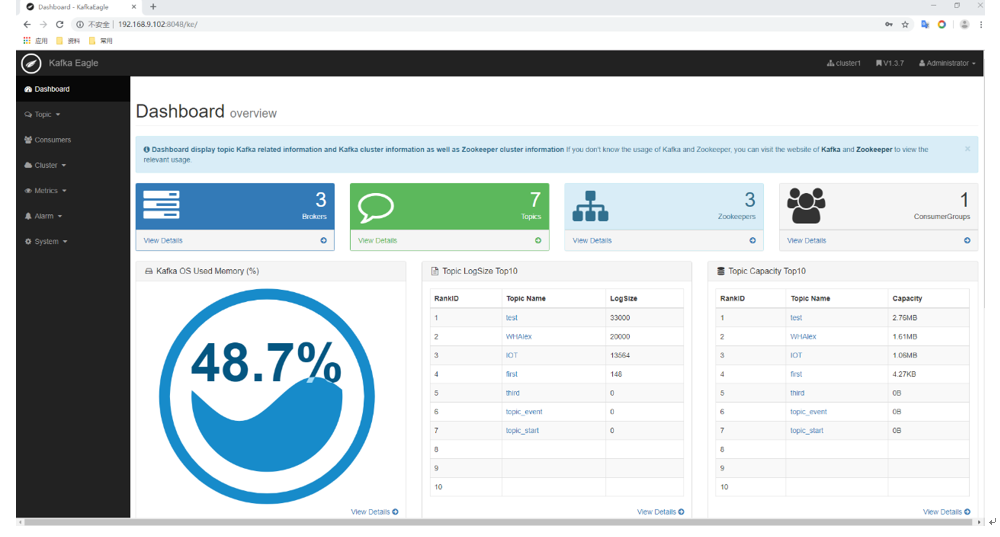
Task: Open 'topic_event' in LogSize table
Action: pos(524,412)
